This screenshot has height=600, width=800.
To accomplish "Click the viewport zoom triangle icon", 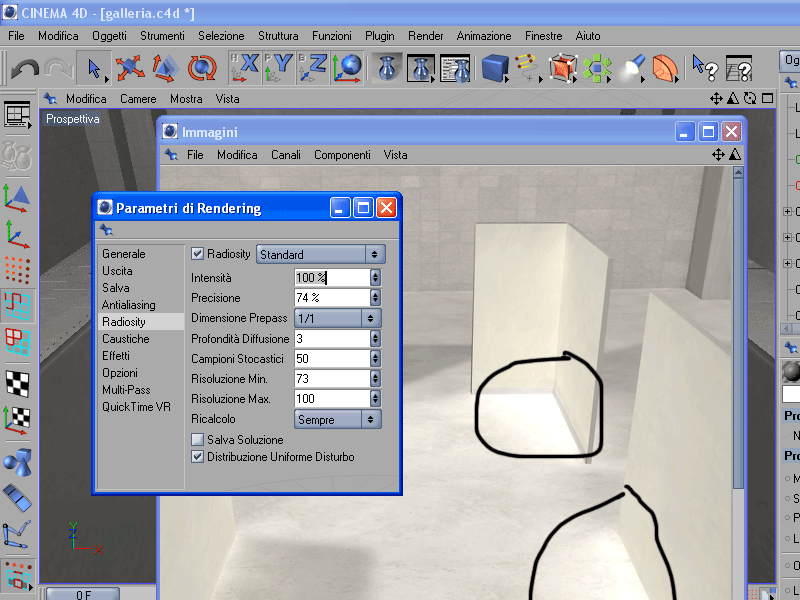I will pyautogui.click(x=733, y=98).
